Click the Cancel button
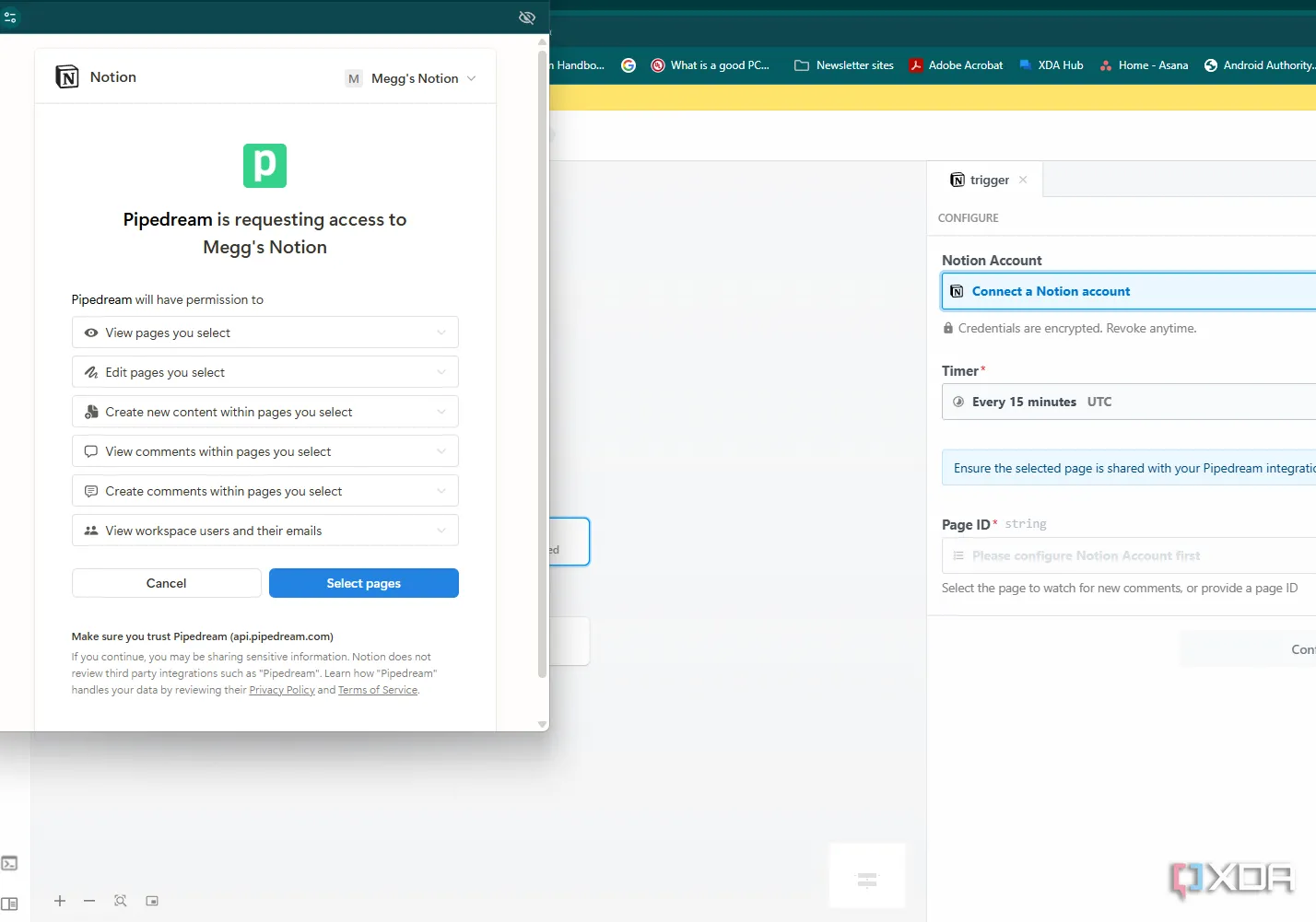Image resolution: width=1316 pixels, height=922 pixels. pyautogui.click(x=167, y=583)
